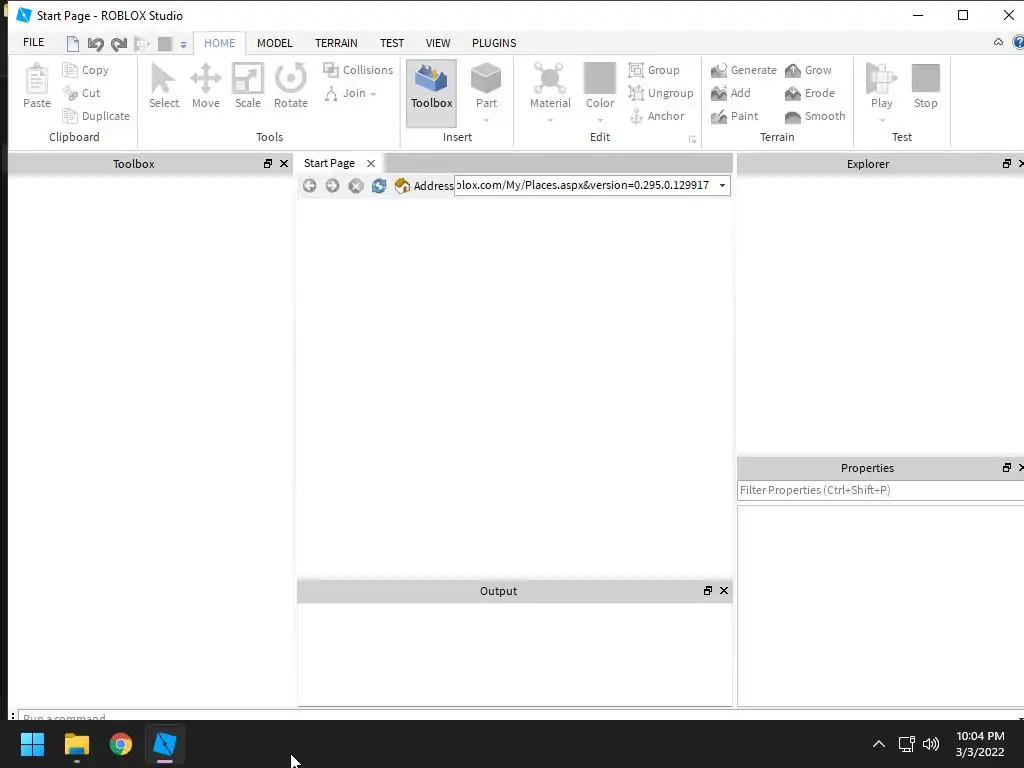Click inside the Address URL field
1024x768 pixels.
tap(583, 185)
